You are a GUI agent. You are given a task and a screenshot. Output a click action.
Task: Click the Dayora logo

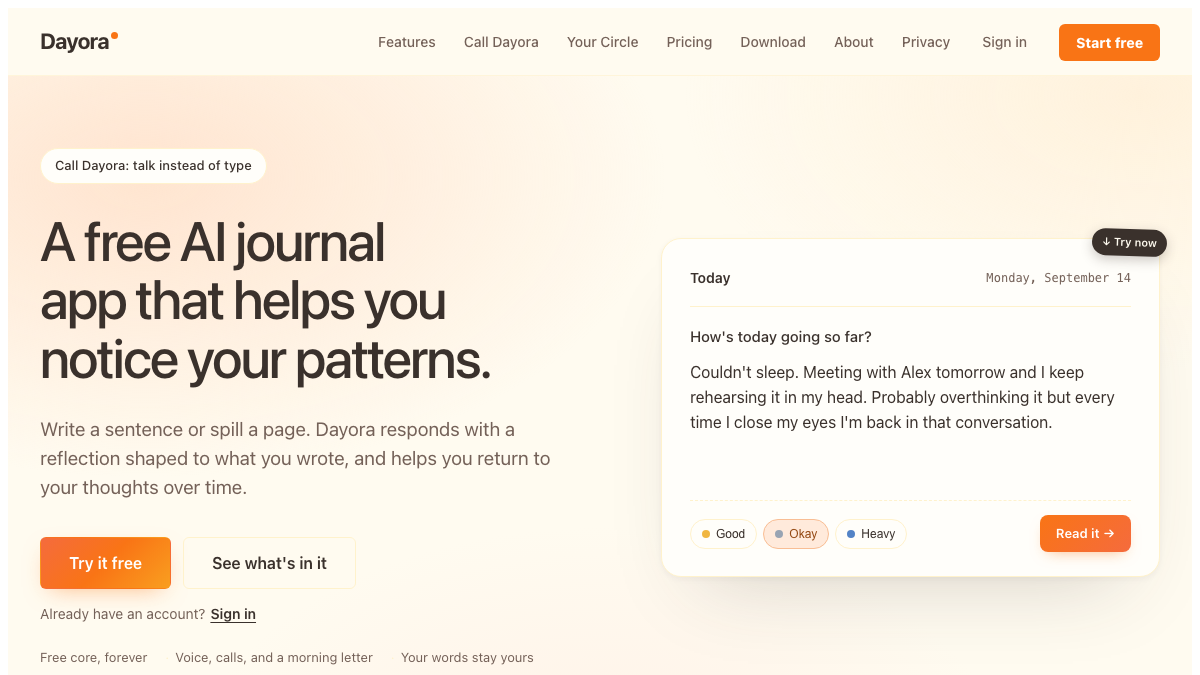[x=79, y=42]
